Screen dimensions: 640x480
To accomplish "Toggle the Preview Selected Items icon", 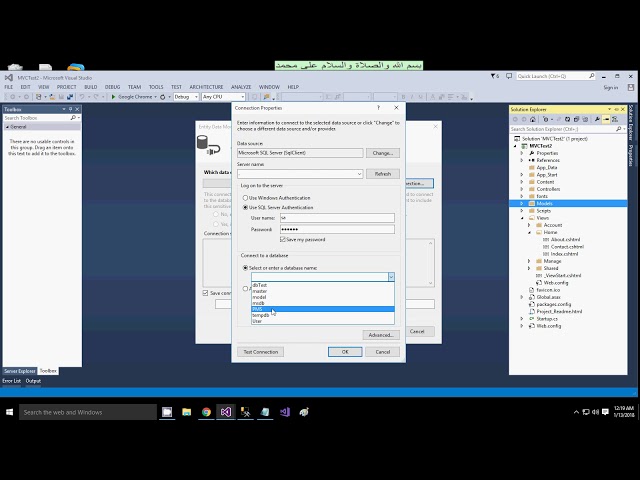I will (606, 119).
